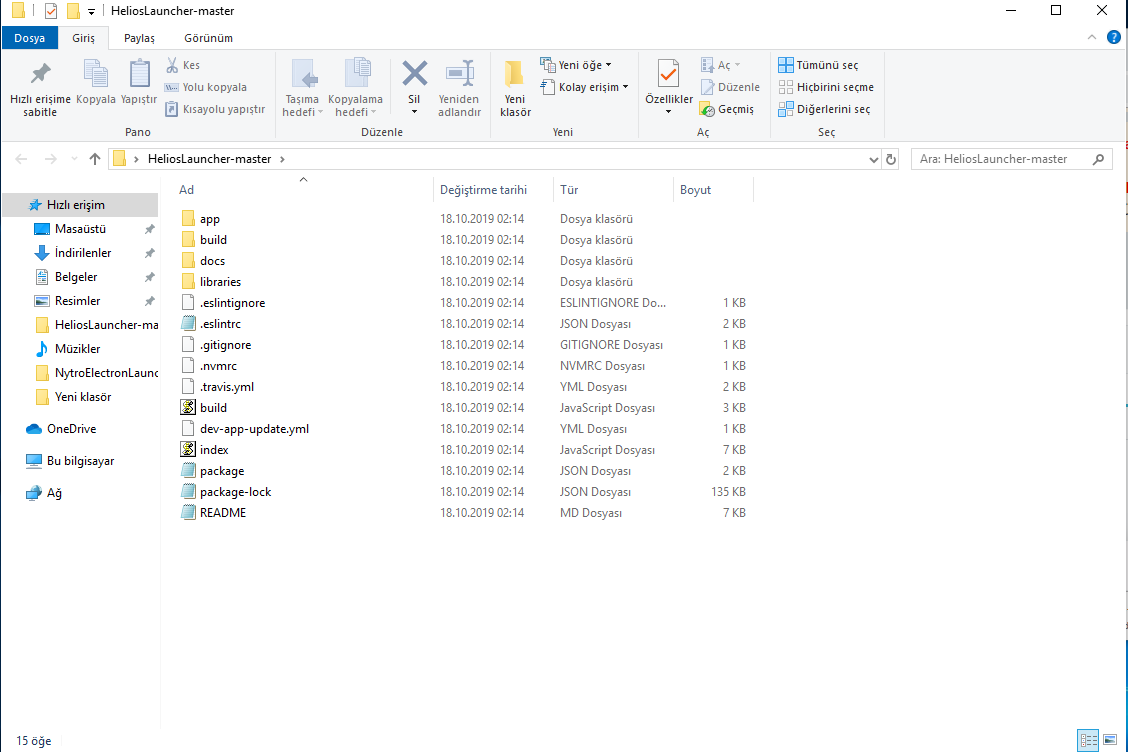Click the Kopyala (Copy) ribbon icon
This screenshot has height=752, width=1128.
tap(96, 74)
